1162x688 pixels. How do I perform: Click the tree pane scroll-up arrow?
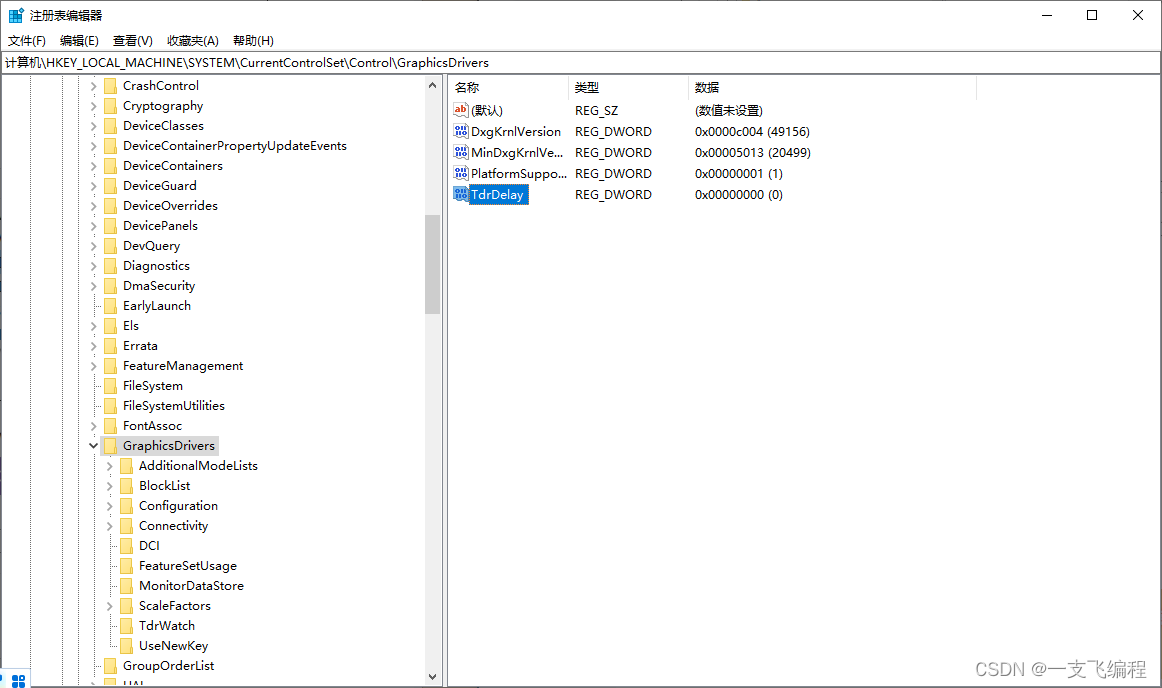click(x=432, y=85)
